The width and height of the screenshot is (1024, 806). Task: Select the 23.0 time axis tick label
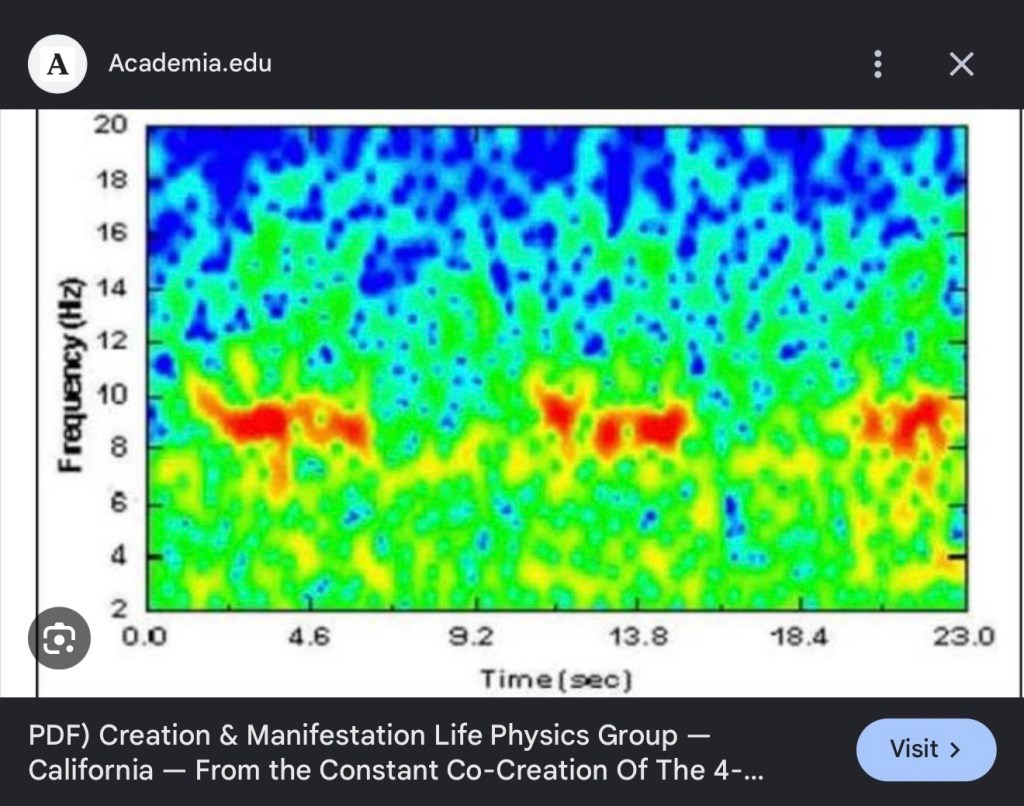click(x=963, y=636)
